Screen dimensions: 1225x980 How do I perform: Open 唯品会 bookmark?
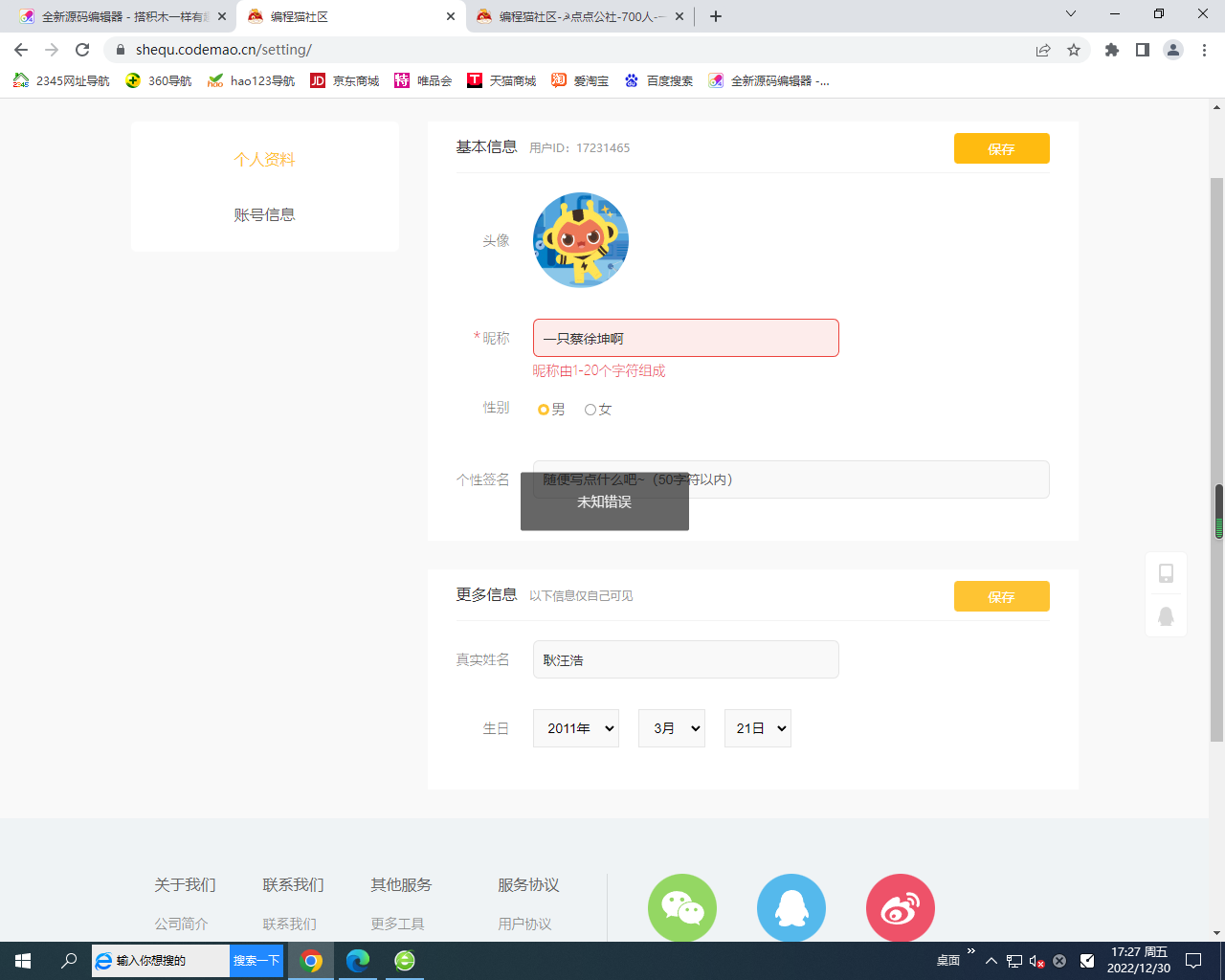(x=423, y=80)
